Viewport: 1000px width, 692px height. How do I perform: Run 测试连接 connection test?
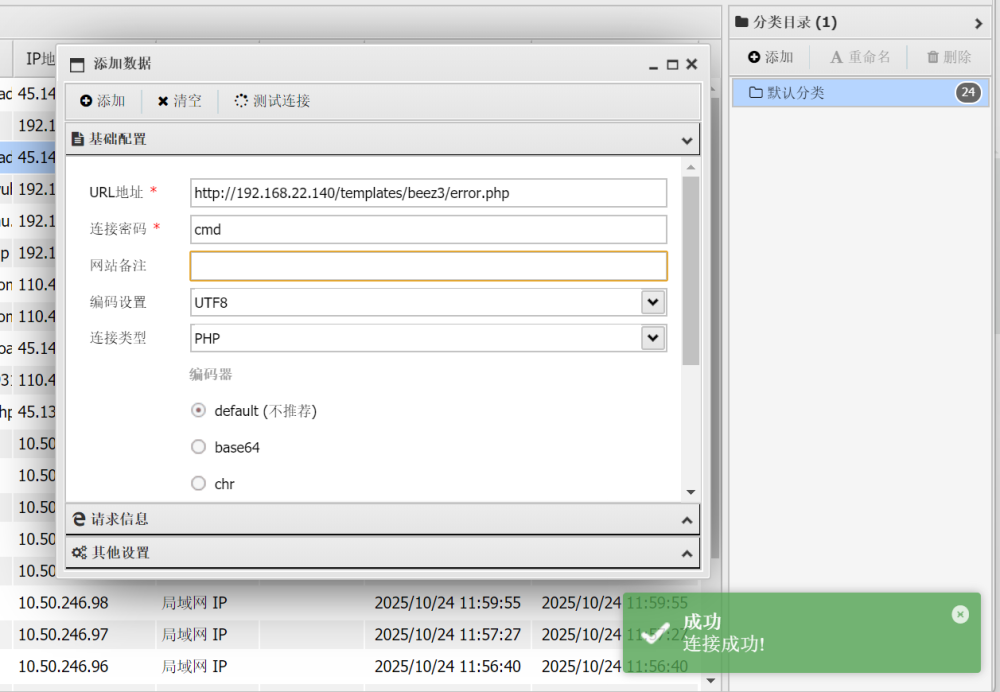click(x=272, y=101)
